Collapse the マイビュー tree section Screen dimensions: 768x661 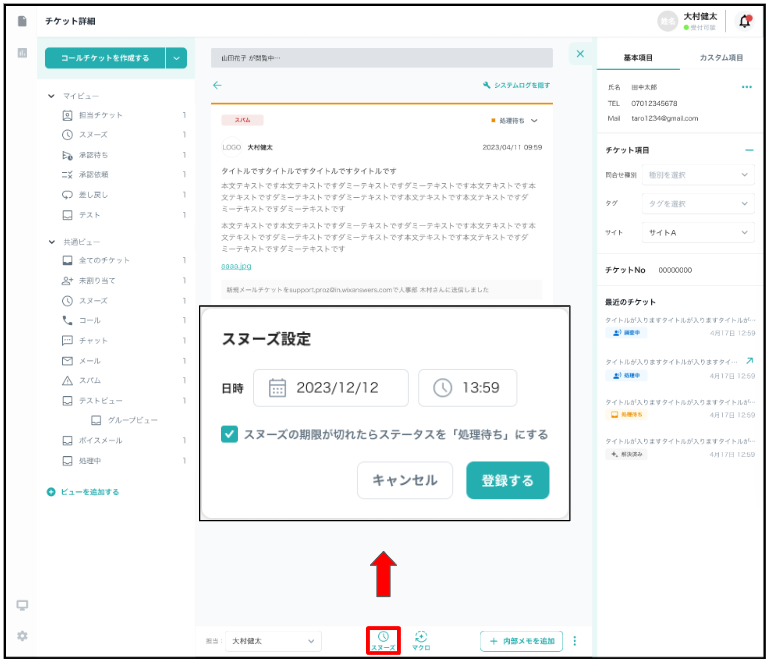pos(52,96)
